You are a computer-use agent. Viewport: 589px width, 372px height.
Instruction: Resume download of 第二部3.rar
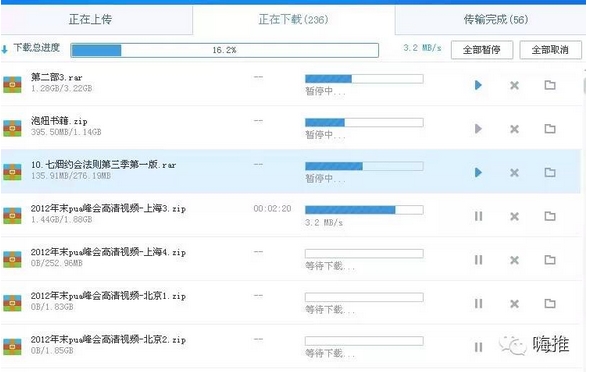tap(478, 85)
